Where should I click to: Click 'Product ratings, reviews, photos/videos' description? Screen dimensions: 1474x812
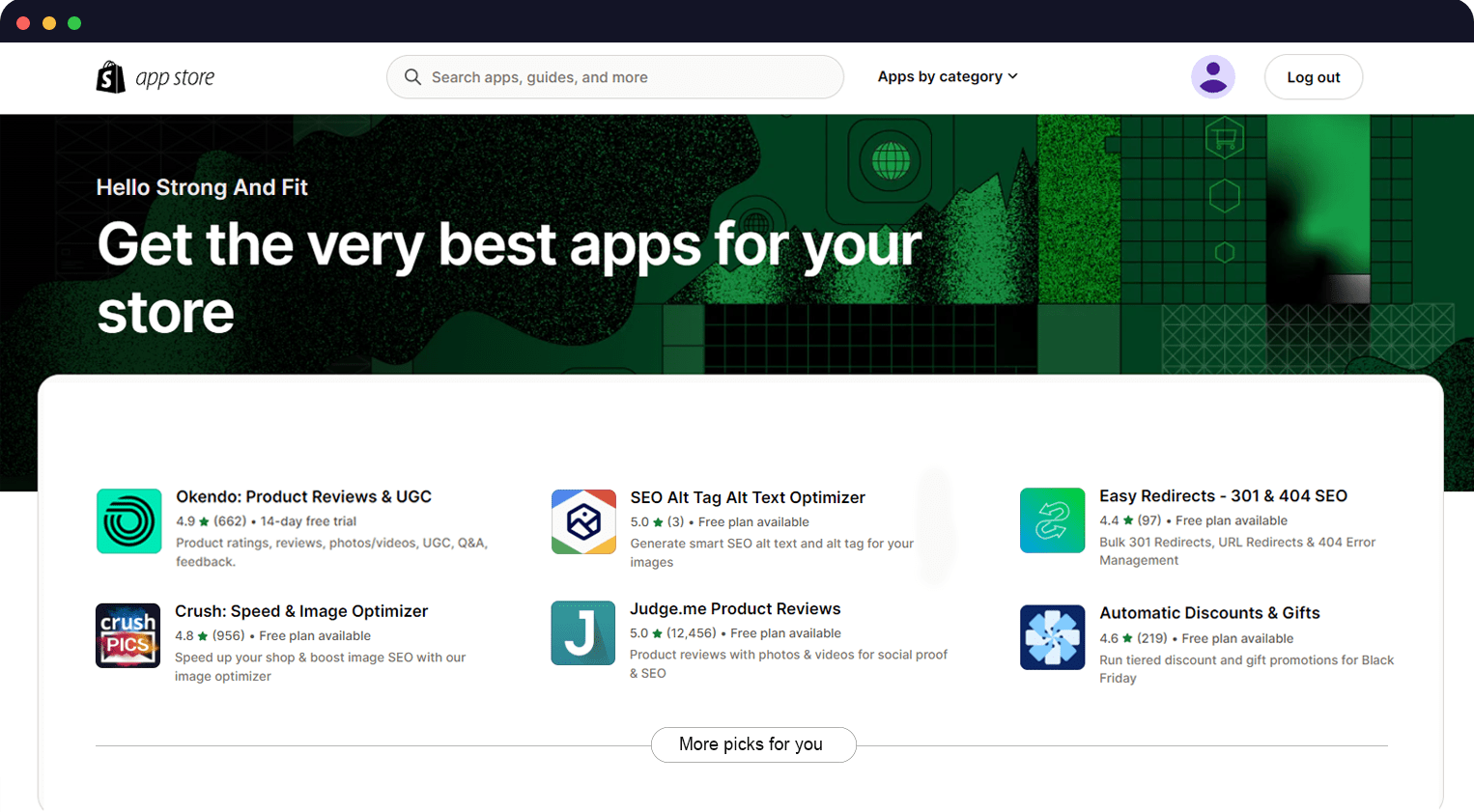331,552
